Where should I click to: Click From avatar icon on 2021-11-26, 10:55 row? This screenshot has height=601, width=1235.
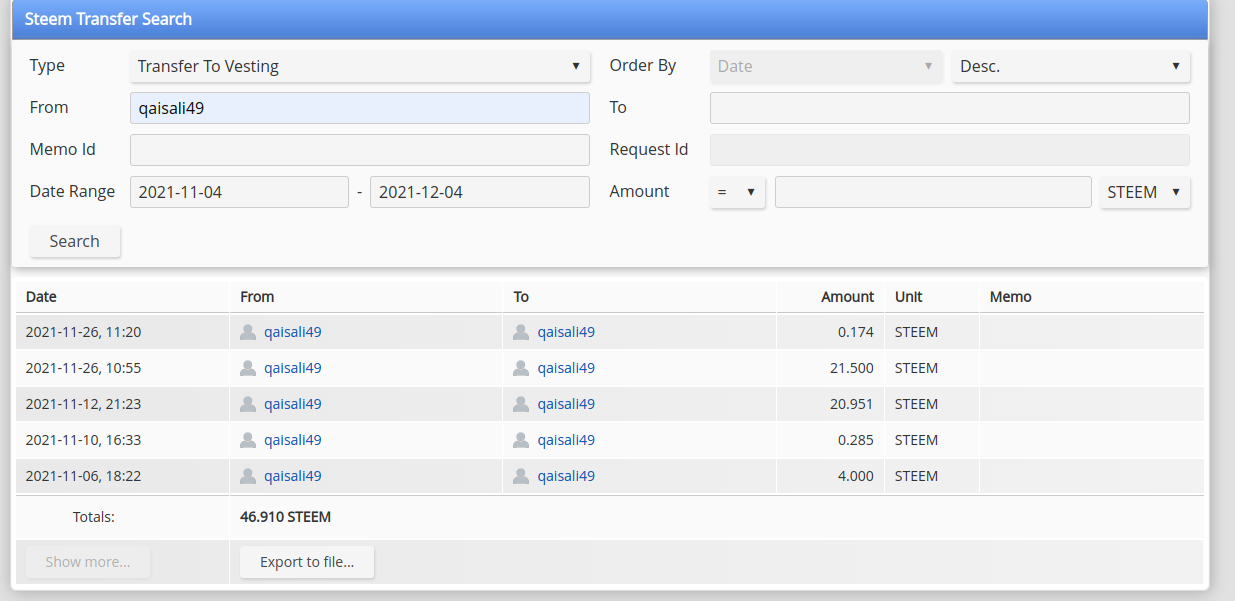tap(248, 368)
